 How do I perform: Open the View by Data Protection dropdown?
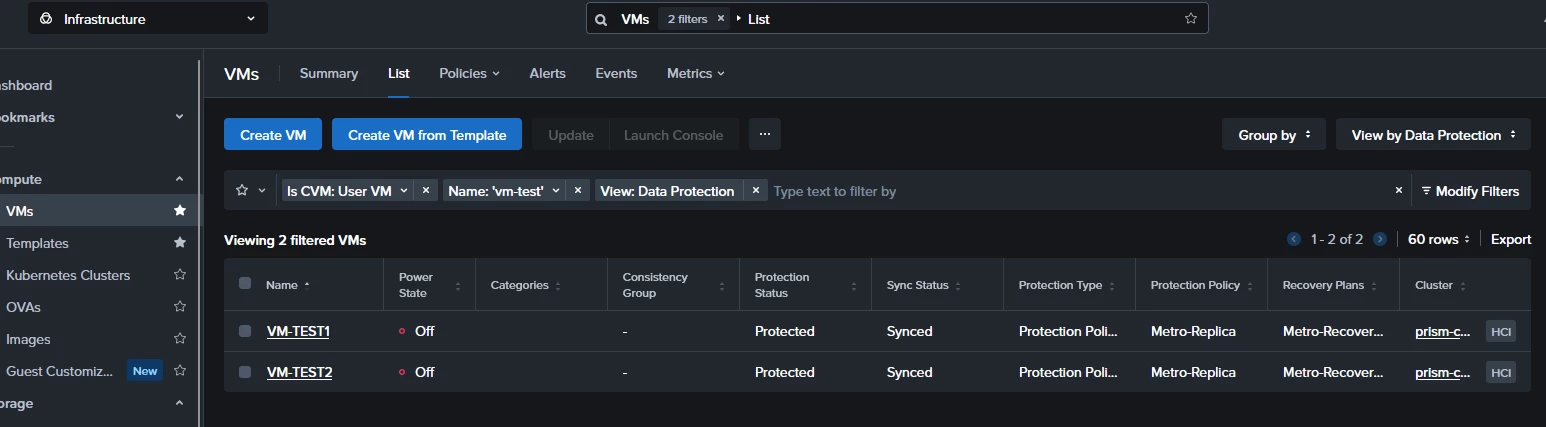1432,135
